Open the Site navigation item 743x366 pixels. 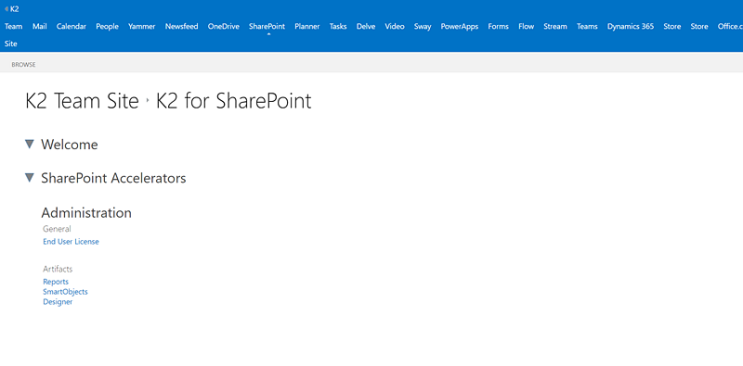tap(11, 44)
